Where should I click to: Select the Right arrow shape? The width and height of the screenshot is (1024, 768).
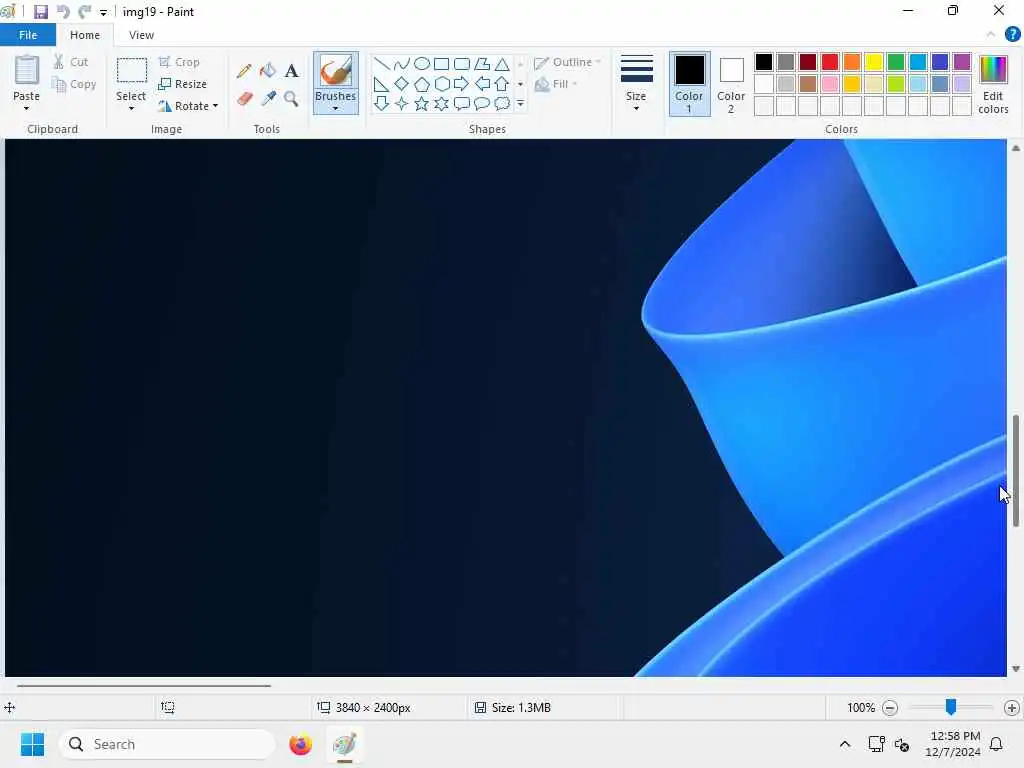click(462, 84)
